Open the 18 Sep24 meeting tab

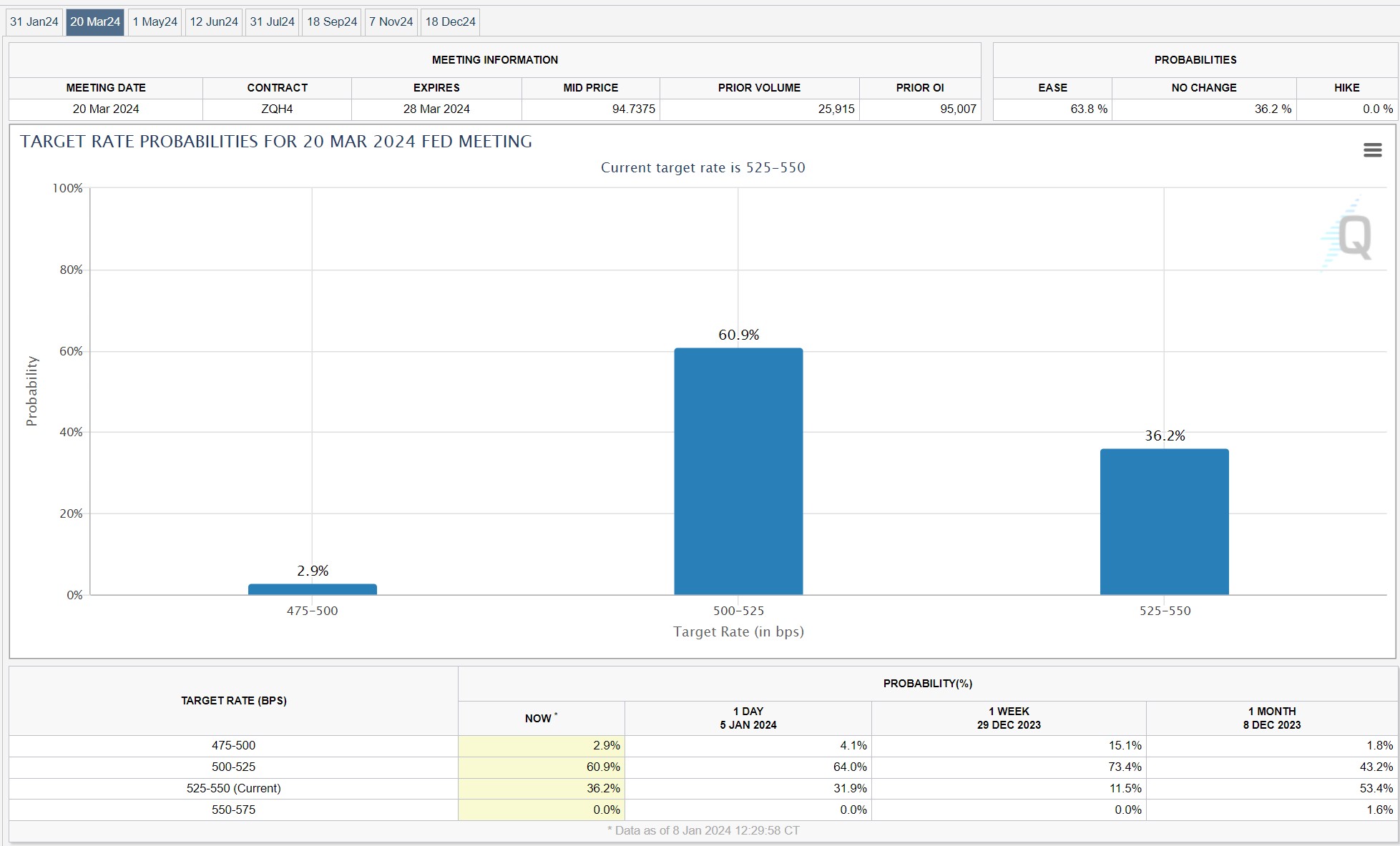[x=332, y=21]
